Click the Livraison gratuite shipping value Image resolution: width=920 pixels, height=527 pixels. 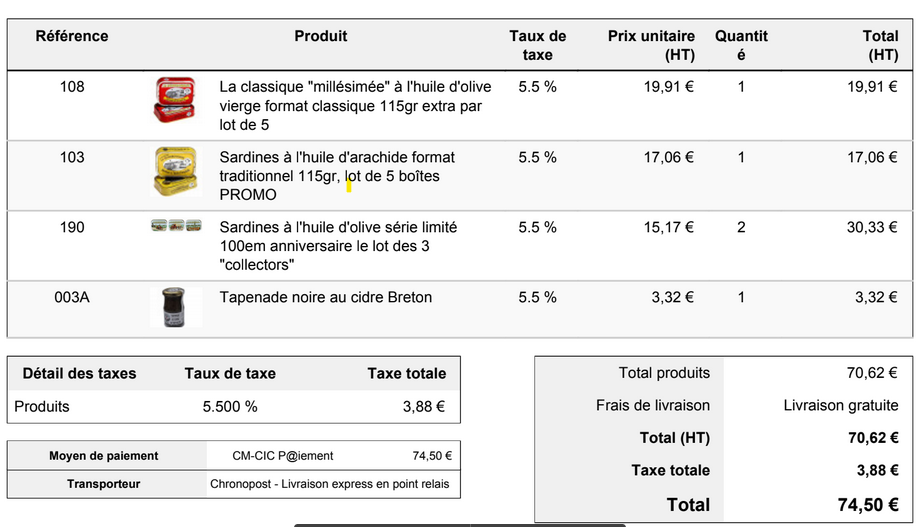(840, 405)
